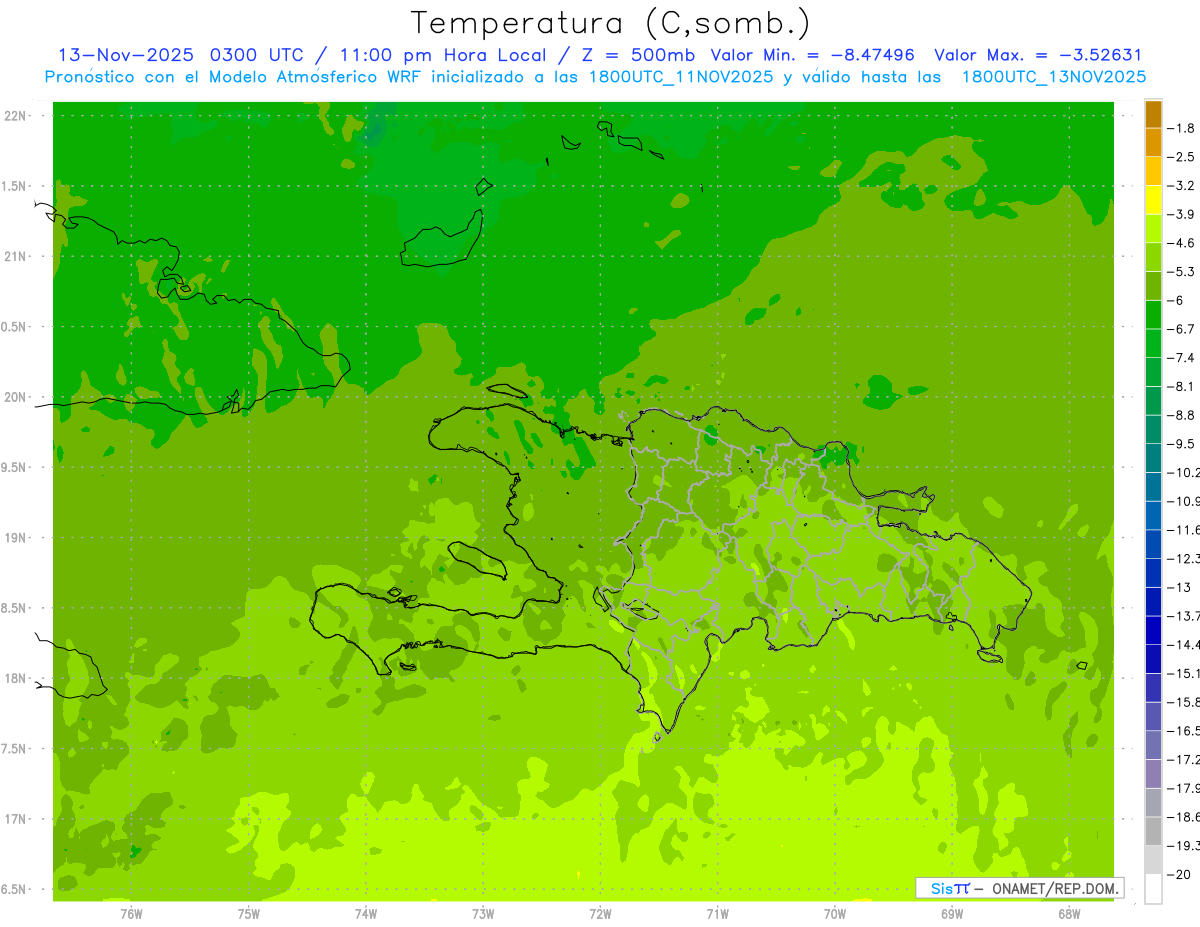The image size is (1200, 927).
Task: Select the white swatch below -20
Action: pos(1153,889)
